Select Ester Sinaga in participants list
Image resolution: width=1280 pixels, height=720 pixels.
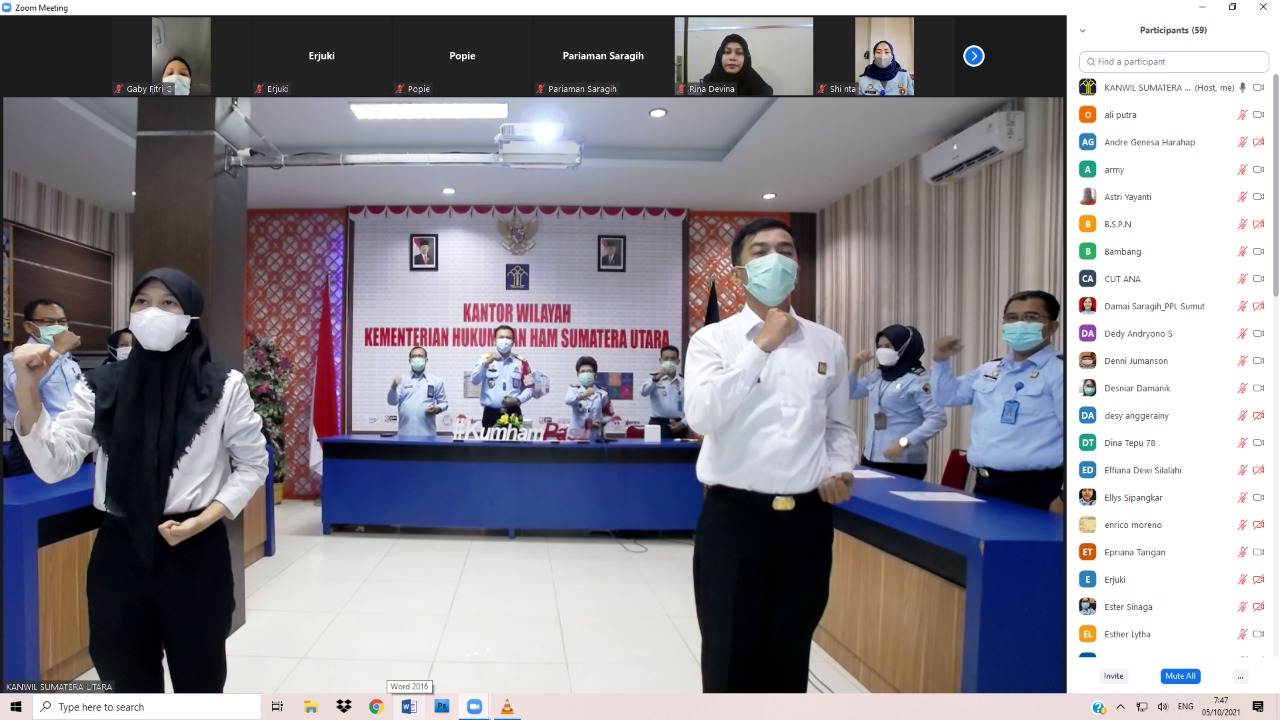coord(1128,607)
